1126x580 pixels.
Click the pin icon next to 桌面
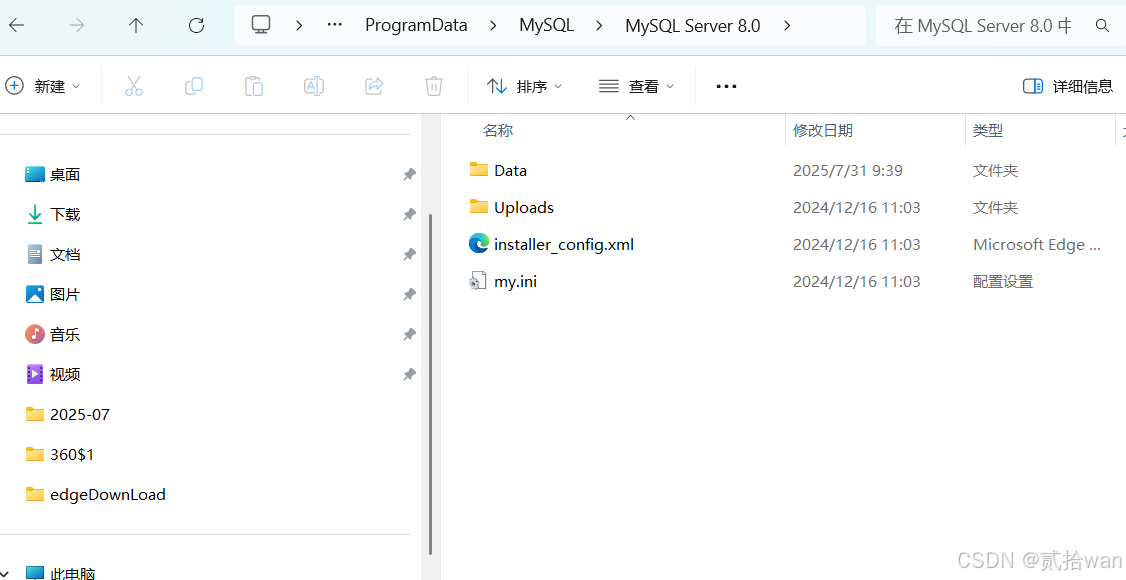(x=409, y=174)
